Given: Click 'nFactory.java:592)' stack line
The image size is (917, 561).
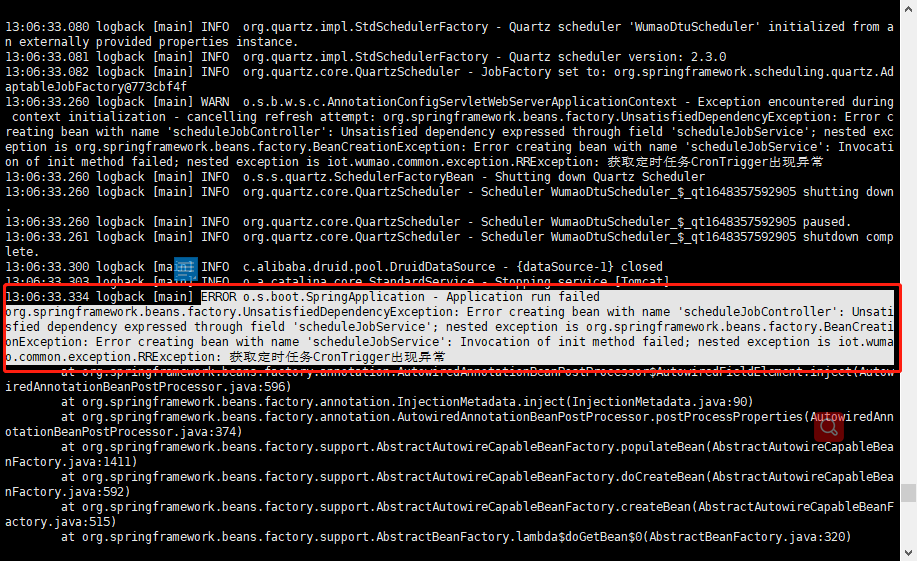Looking at the screenshot, I should (x=68, y=492).
